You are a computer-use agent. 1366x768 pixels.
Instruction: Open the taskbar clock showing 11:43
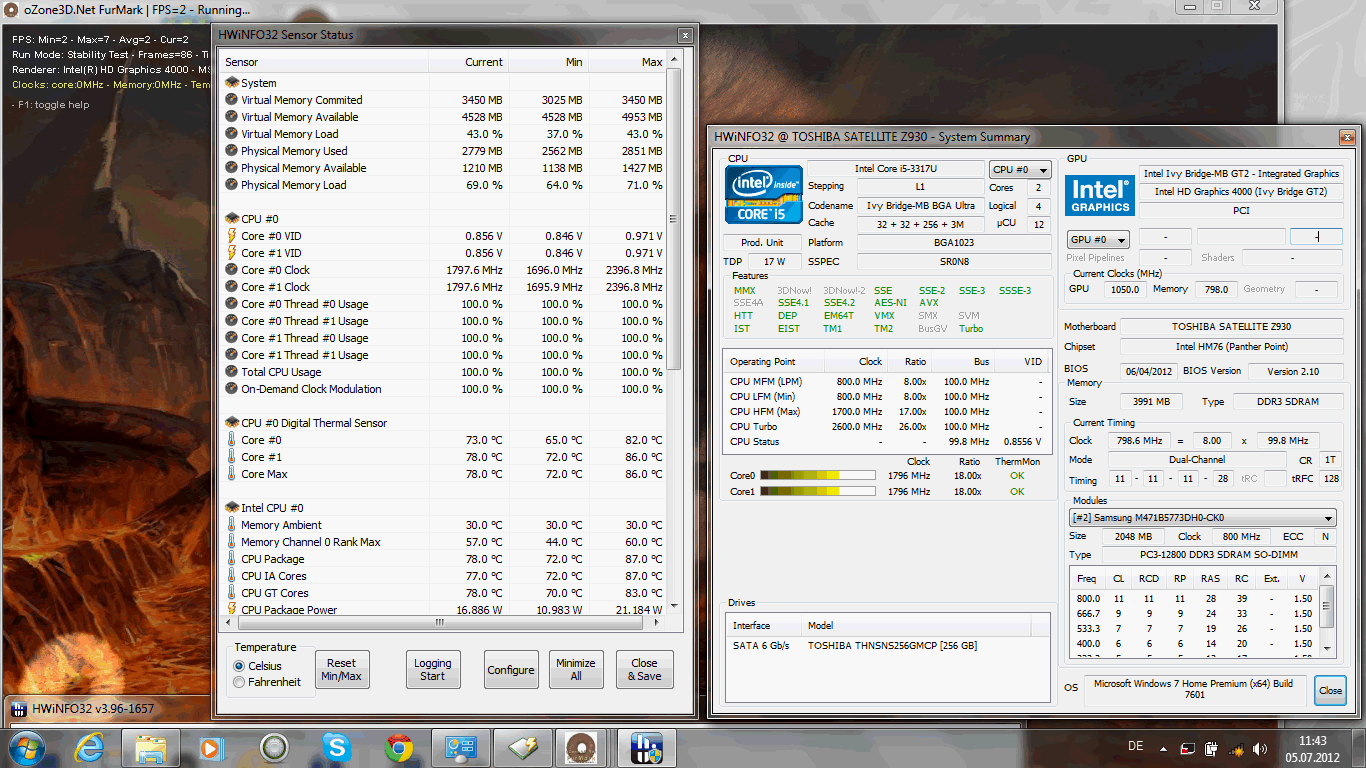pos(1312,748)
